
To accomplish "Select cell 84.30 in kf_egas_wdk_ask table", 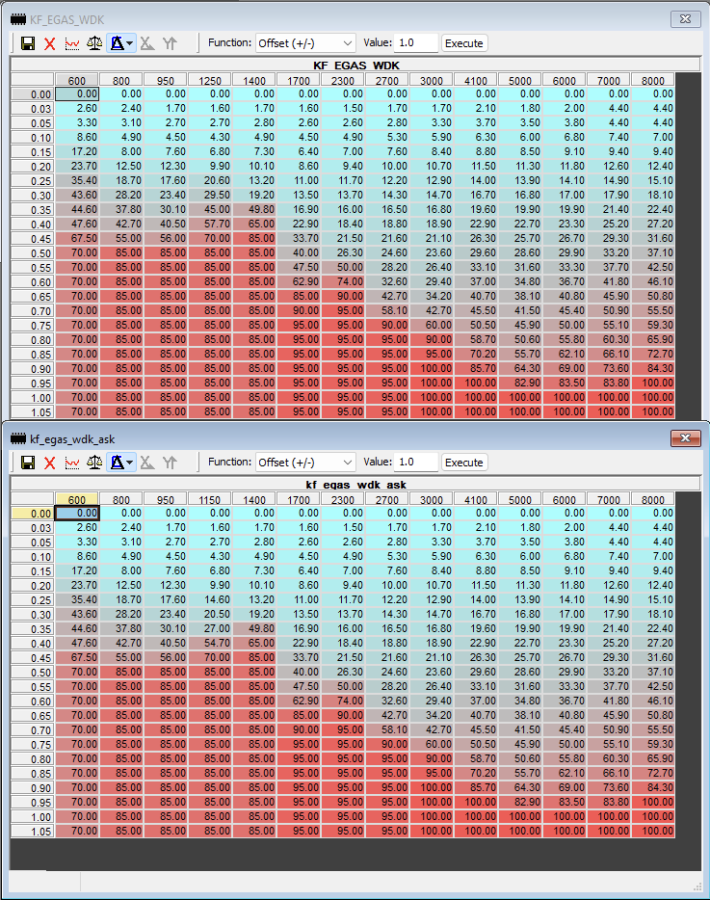I will coord(653,788).
